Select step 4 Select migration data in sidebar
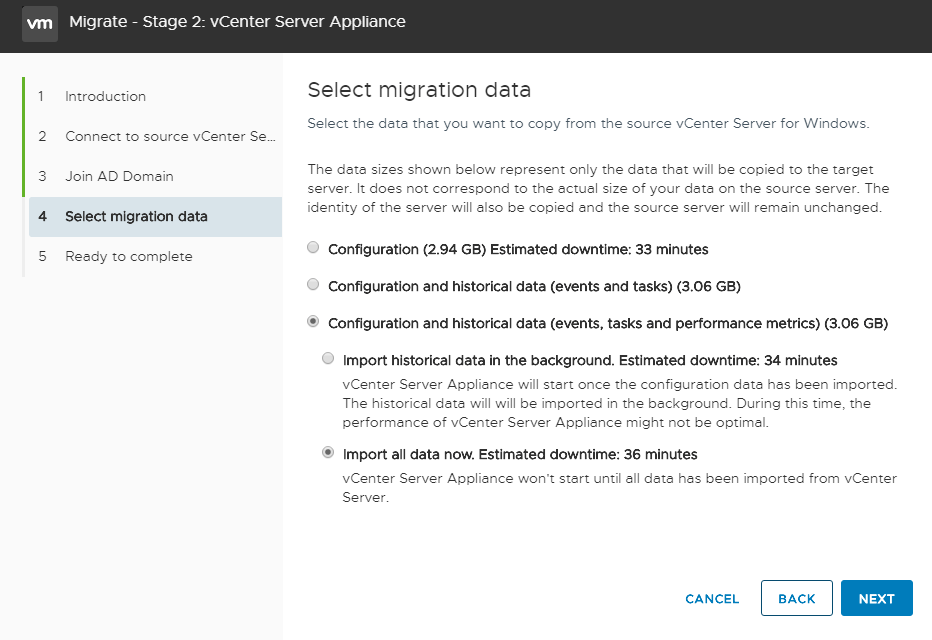Image resolution: width=932 pixels, height=640 pixels. point(136,217)
